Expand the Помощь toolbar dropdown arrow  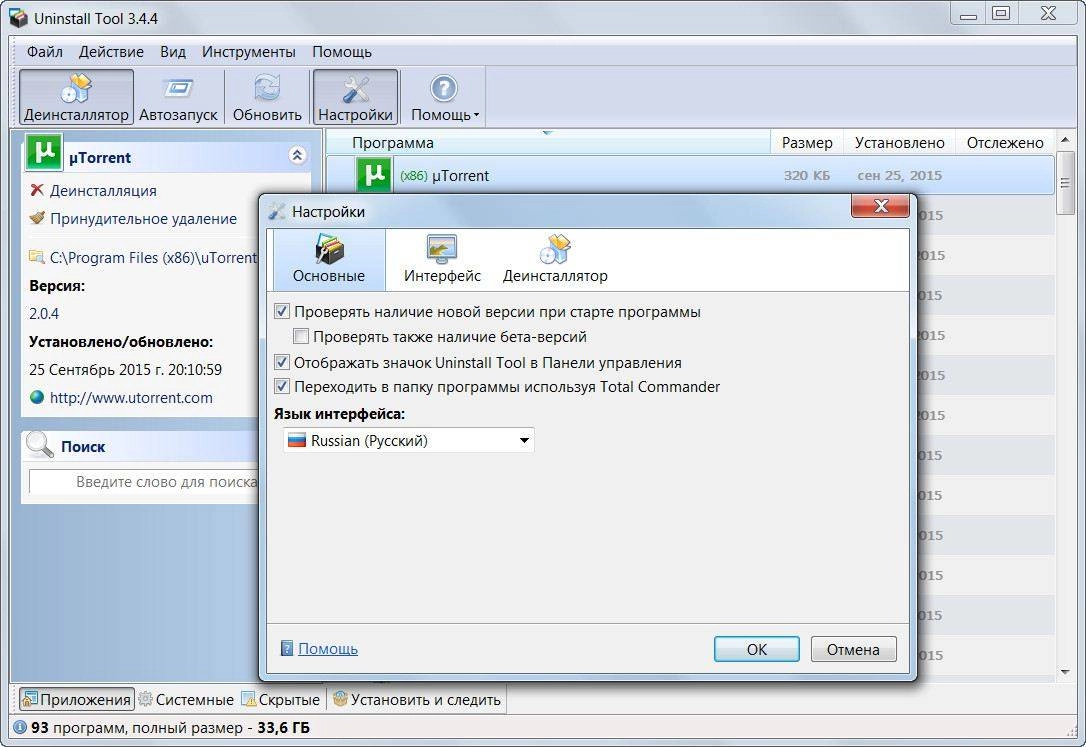477,115
